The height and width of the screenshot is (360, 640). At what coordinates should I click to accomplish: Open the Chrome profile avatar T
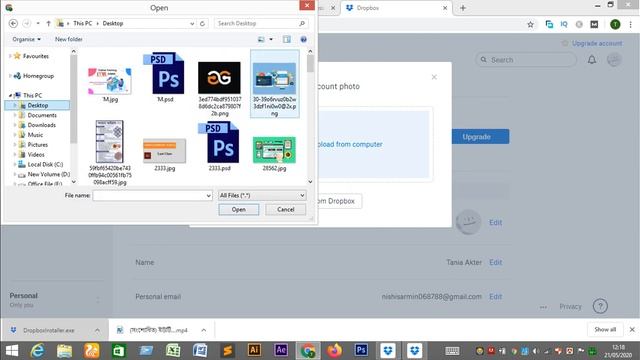pos(615,24)
